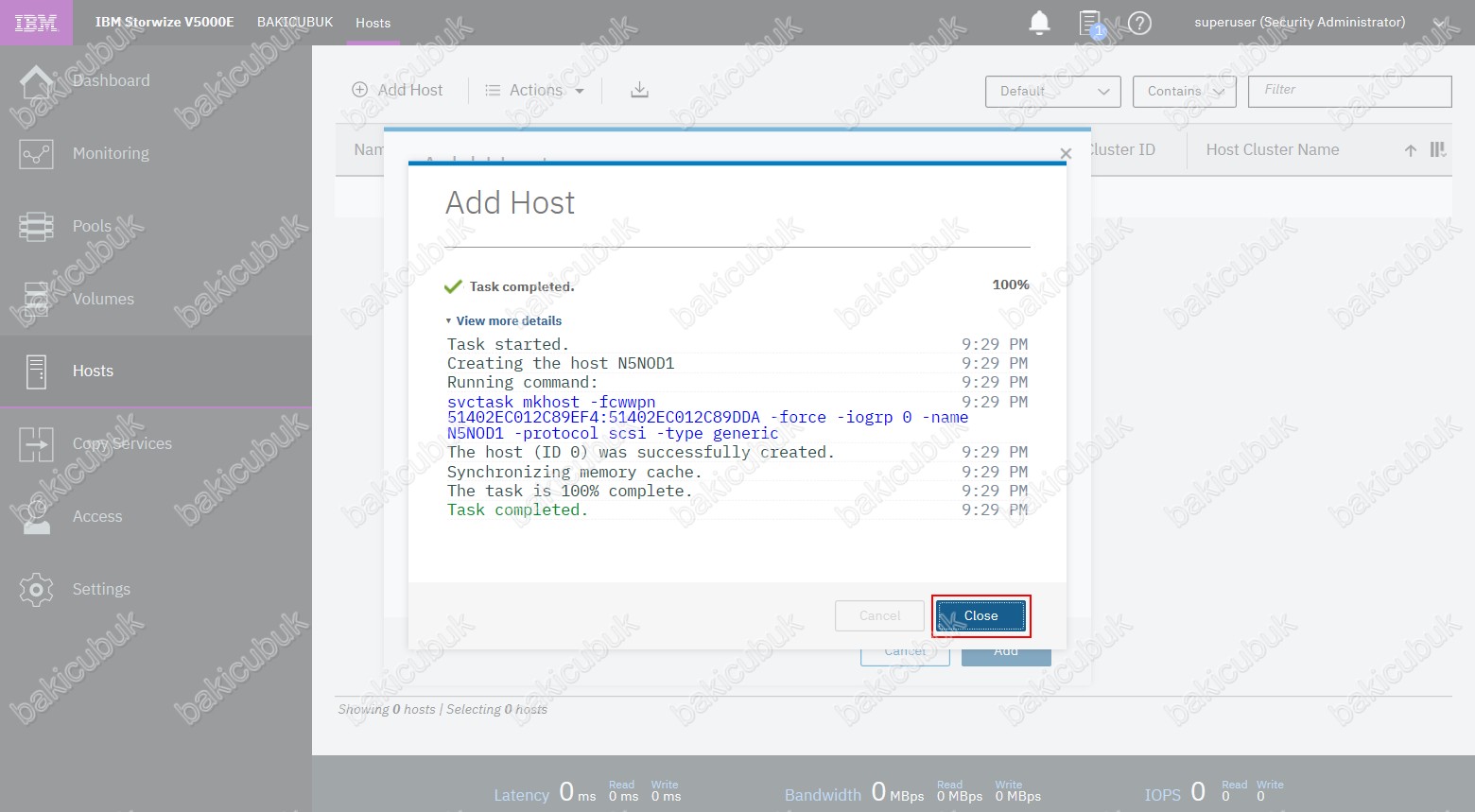Click the Hosts server icon
1475x812 pixels.
(36, 371)
